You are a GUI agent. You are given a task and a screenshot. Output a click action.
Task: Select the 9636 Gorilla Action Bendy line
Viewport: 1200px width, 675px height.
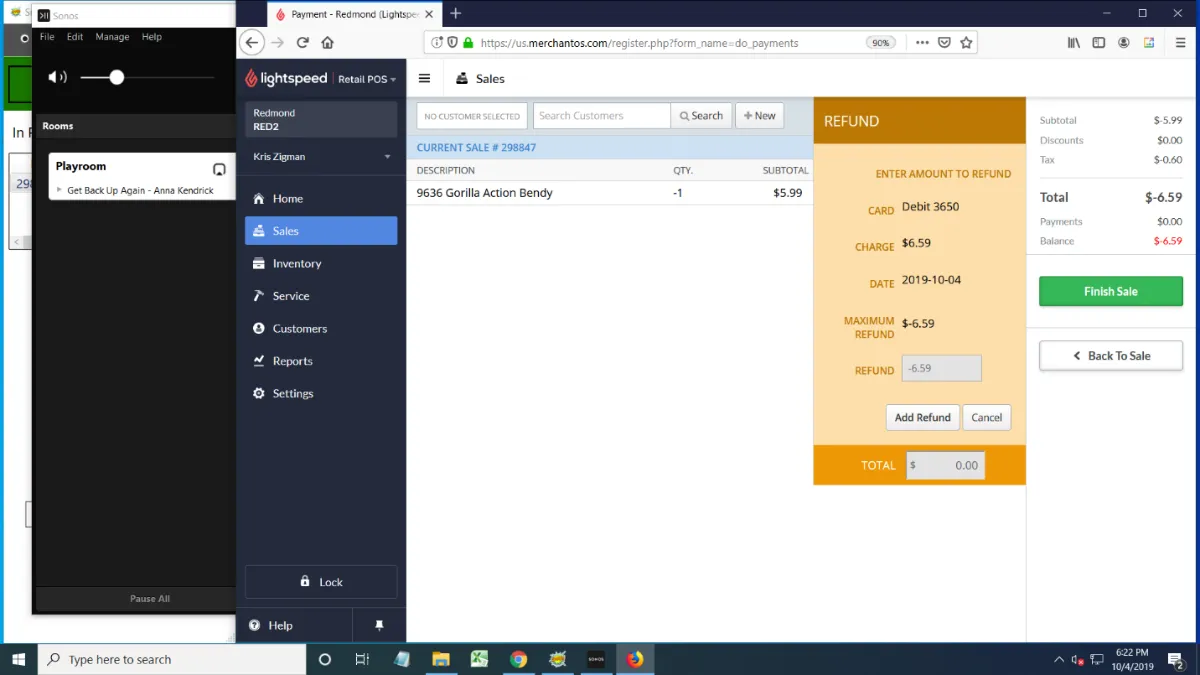610,193
